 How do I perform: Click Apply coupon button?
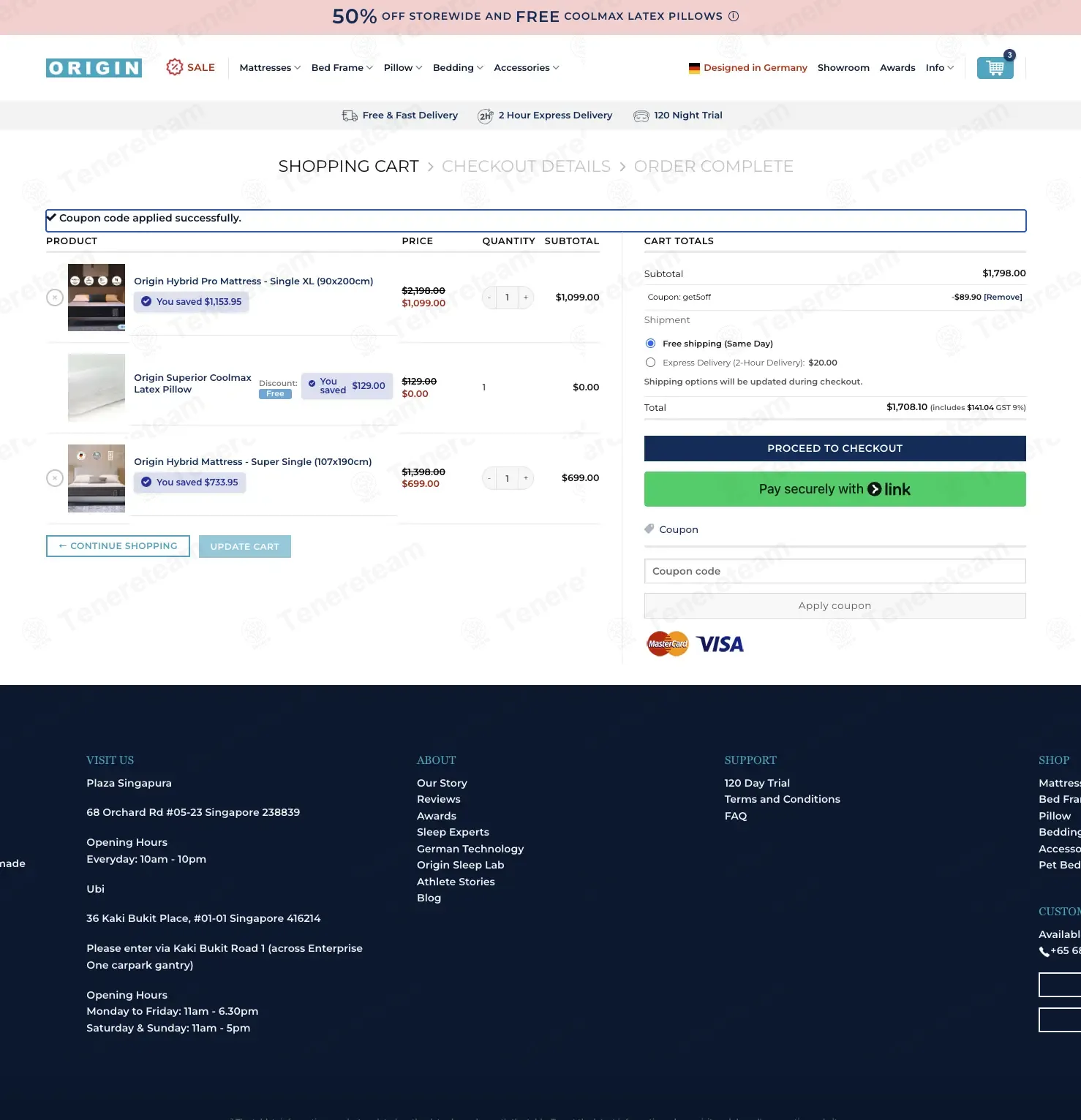(x=835, y=606)
